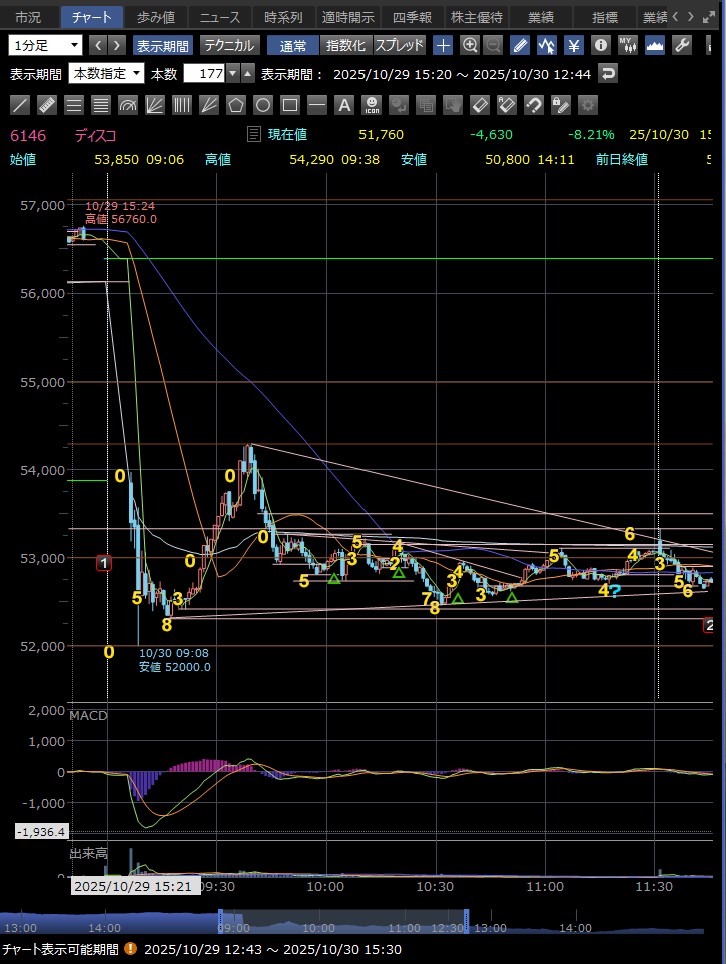Select the trend line drawing tool
This screenshot has height=964, width=726.
coord(20,105)
